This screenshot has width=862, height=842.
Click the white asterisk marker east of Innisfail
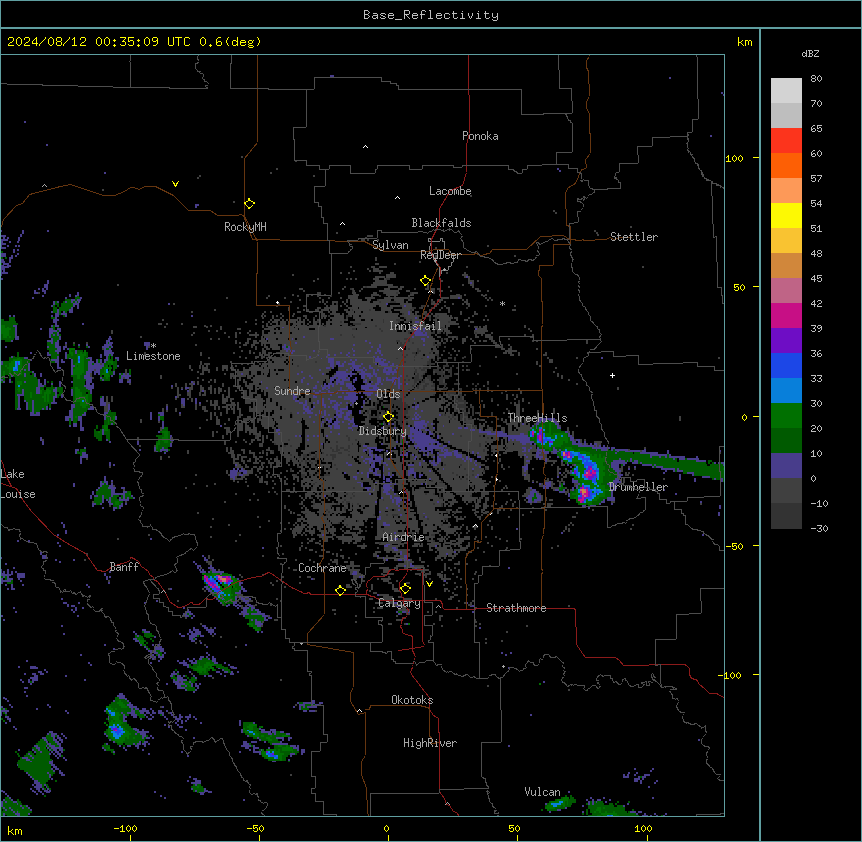[502, 303]
